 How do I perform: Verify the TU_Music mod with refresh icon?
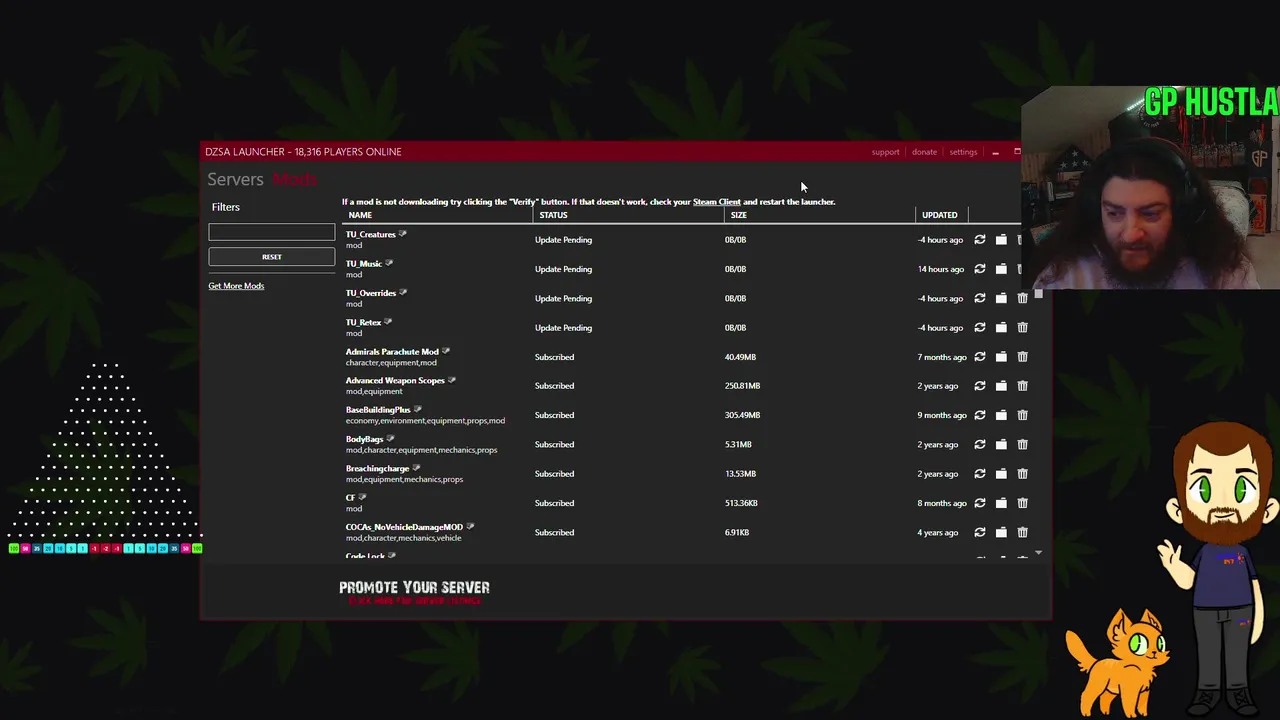click(980, 269)
